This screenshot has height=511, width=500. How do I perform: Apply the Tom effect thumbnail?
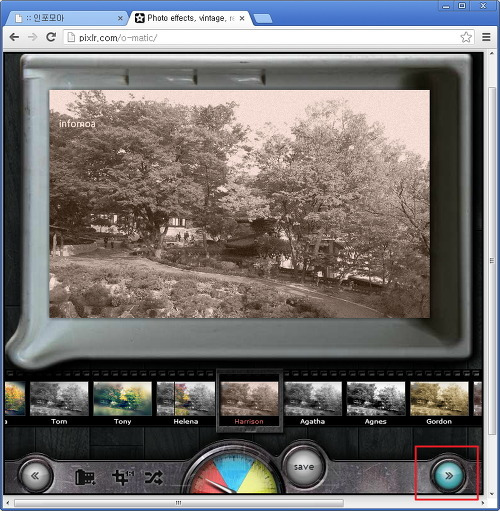(x=59, y=399)
